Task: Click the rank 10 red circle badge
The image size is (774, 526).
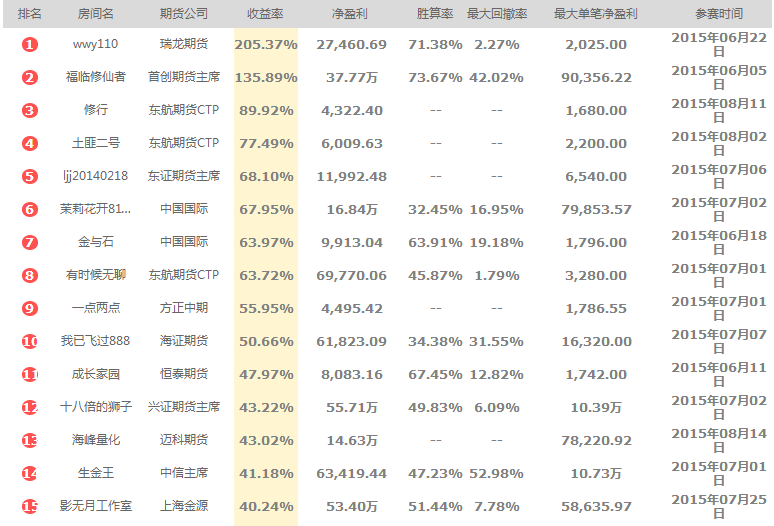Action: tap(30, 341)
